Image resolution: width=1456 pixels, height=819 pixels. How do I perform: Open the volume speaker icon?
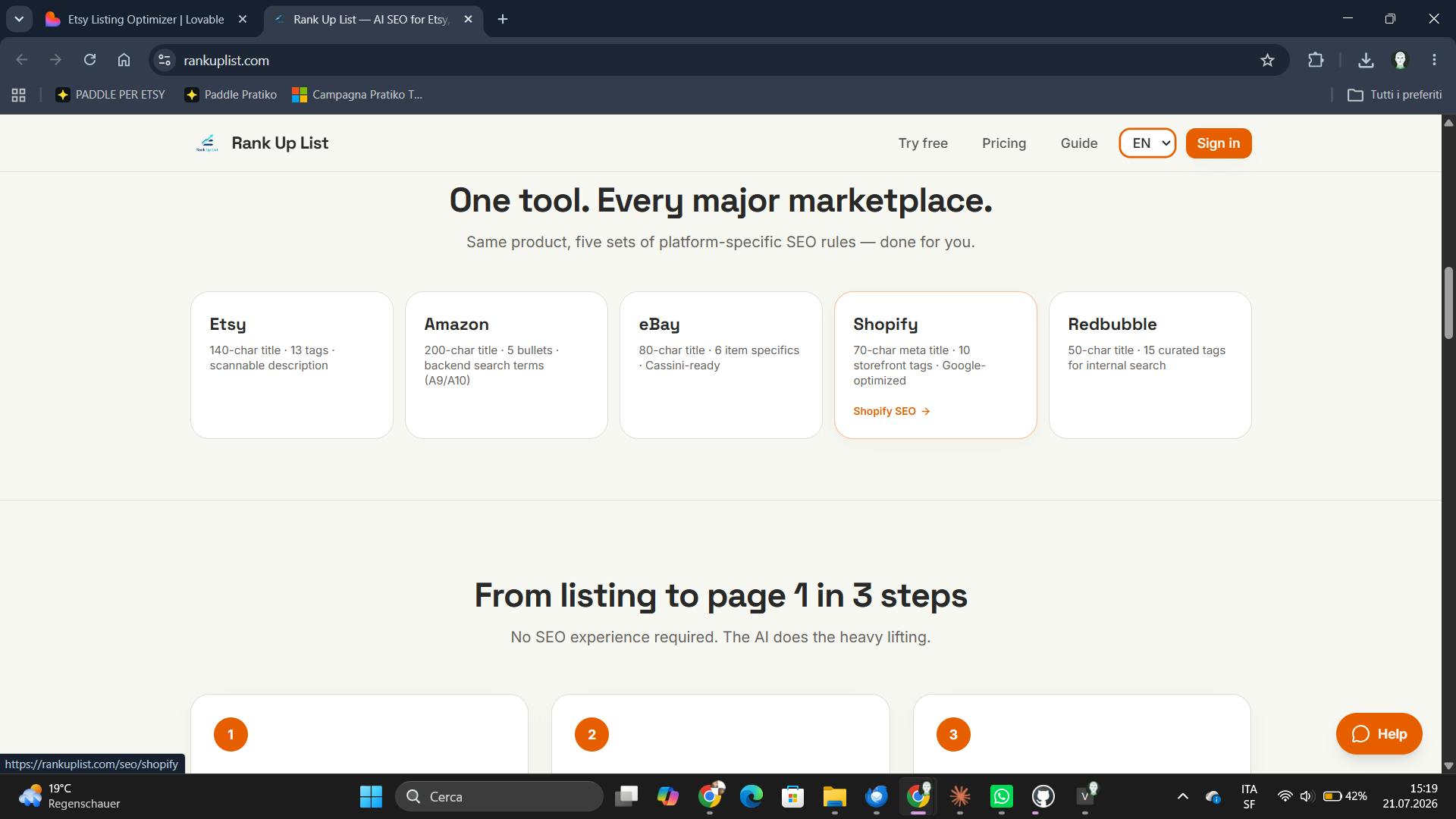1306,796
